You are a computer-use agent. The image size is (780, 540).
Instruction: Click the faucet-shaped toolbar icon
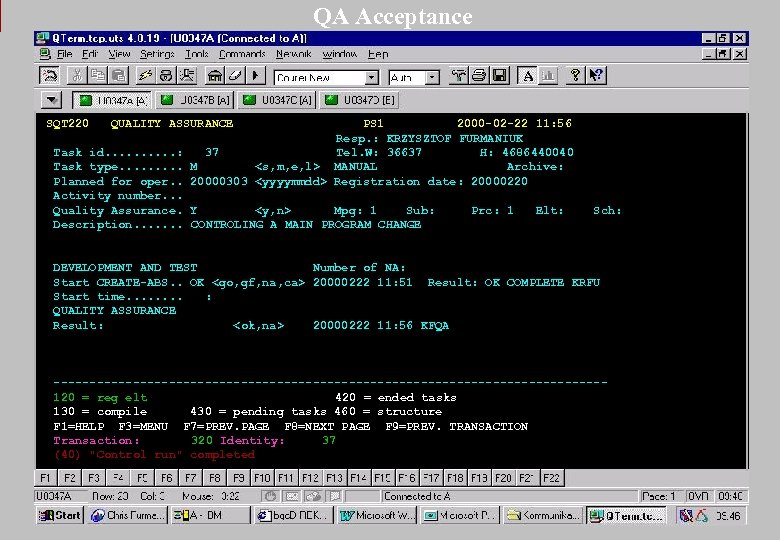click(458, 76)
